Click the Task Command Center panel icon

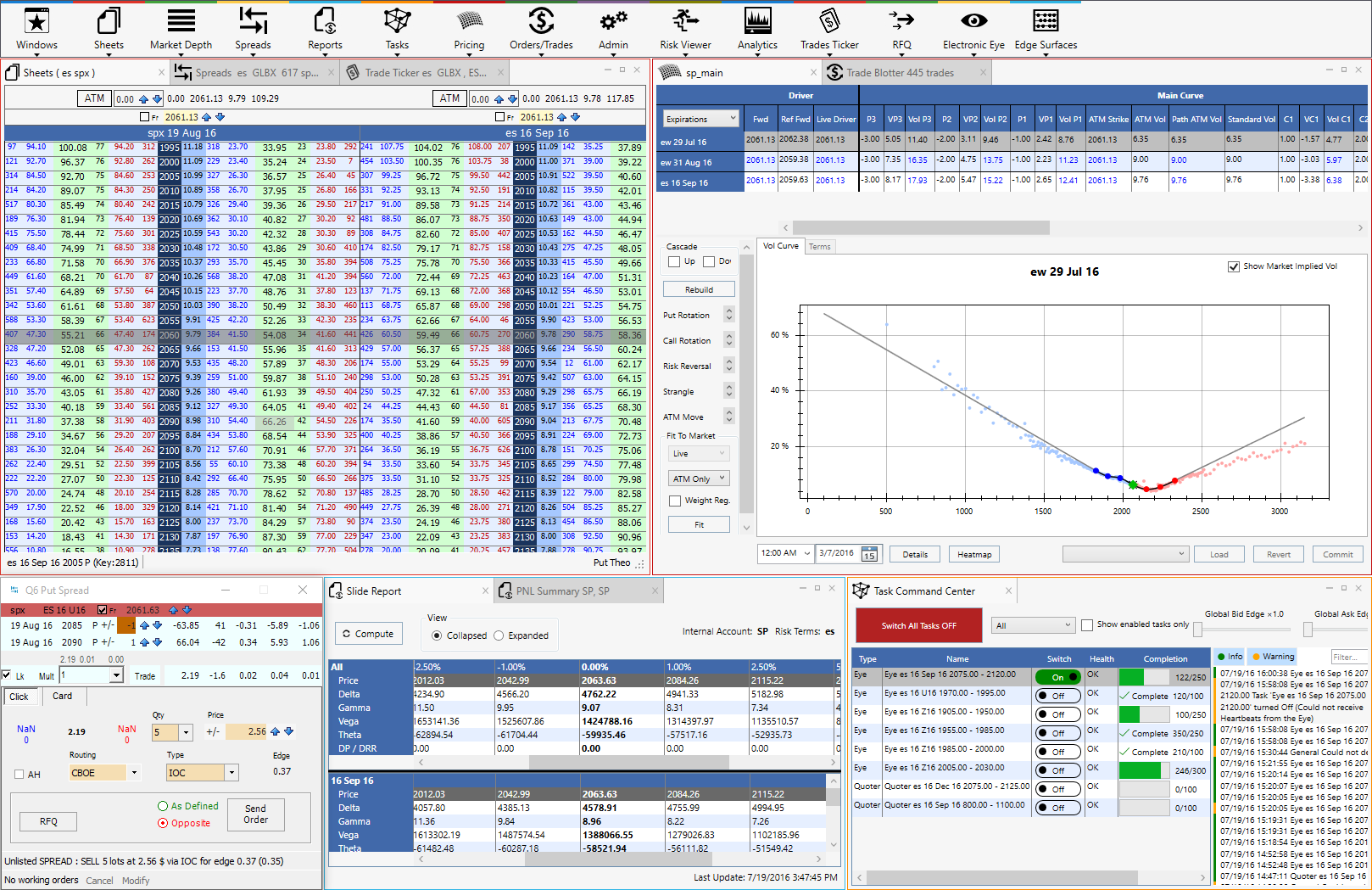pyautogui.click(x=861, y=591)
